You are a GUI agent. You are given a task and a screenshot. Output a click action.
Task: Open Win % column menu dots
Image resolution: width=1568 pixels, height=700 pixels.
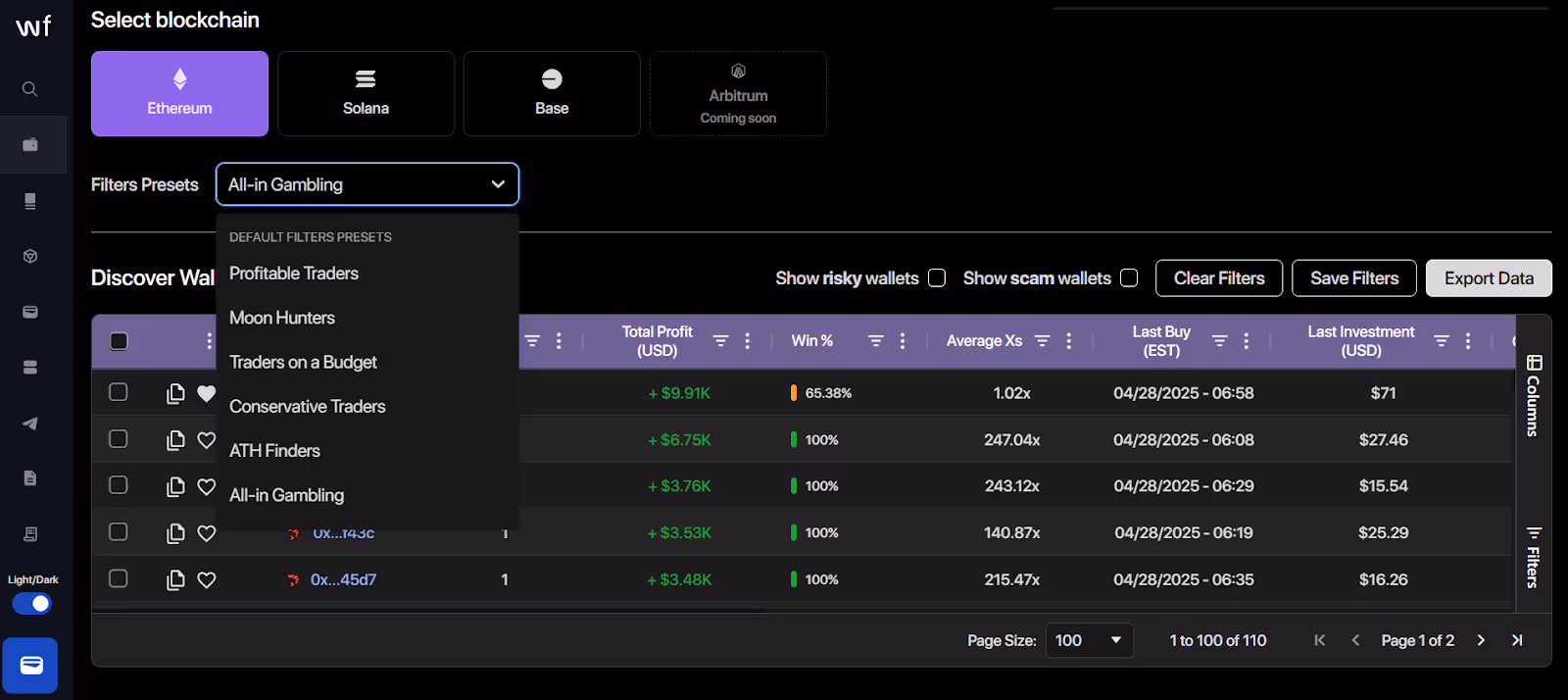[x=902, y=341]
